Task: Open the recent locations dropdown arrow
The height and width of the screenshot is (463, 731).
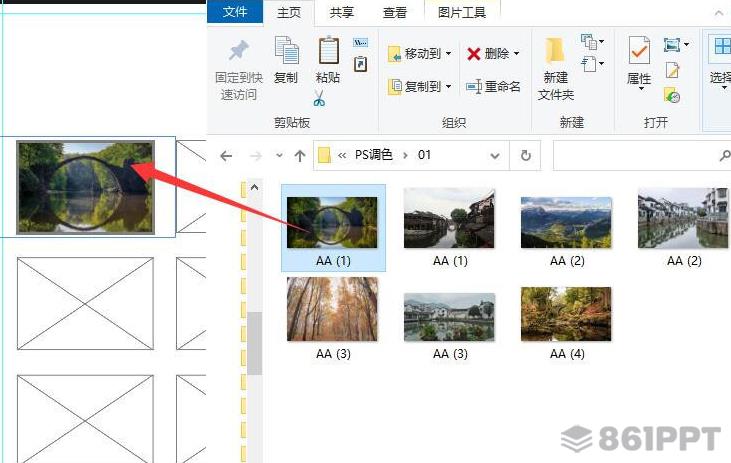Action: (279, 156)
